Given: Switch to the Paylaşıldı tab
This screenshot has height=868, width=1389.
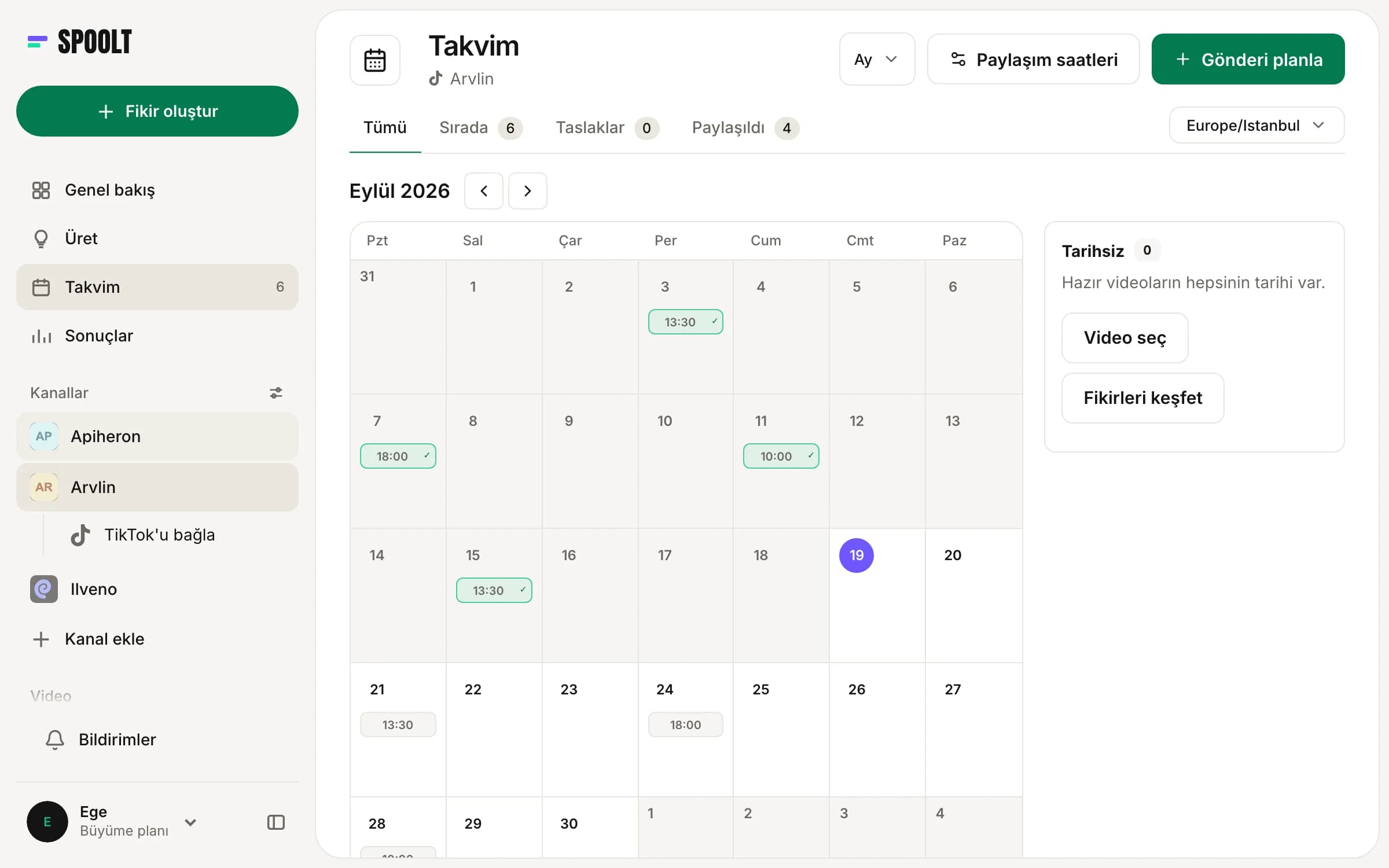Looking at the screenshot, I should pos(745,127).
